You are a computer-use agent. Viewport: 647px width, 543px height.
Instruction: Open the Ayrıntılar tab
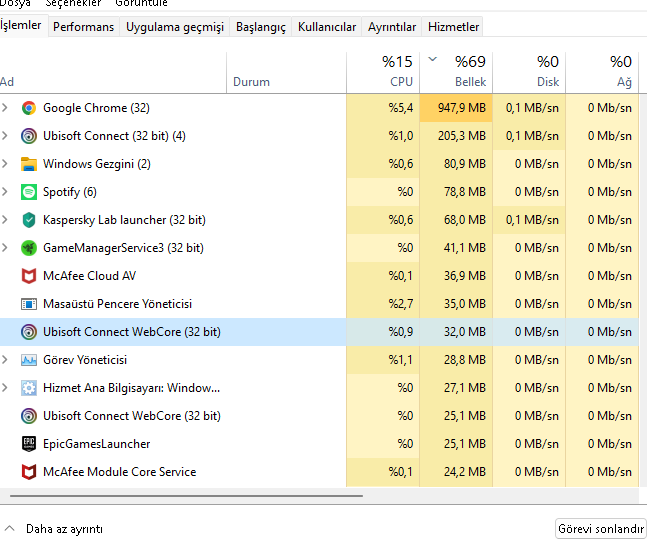(x=392, y=27)
